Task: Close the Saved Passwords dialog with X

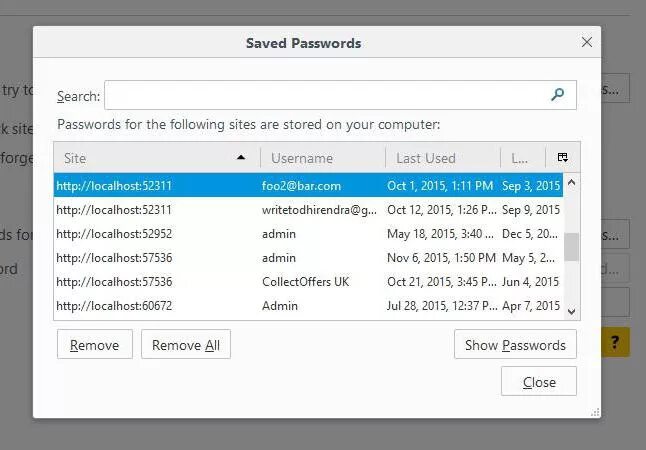Action: [587, 42]
